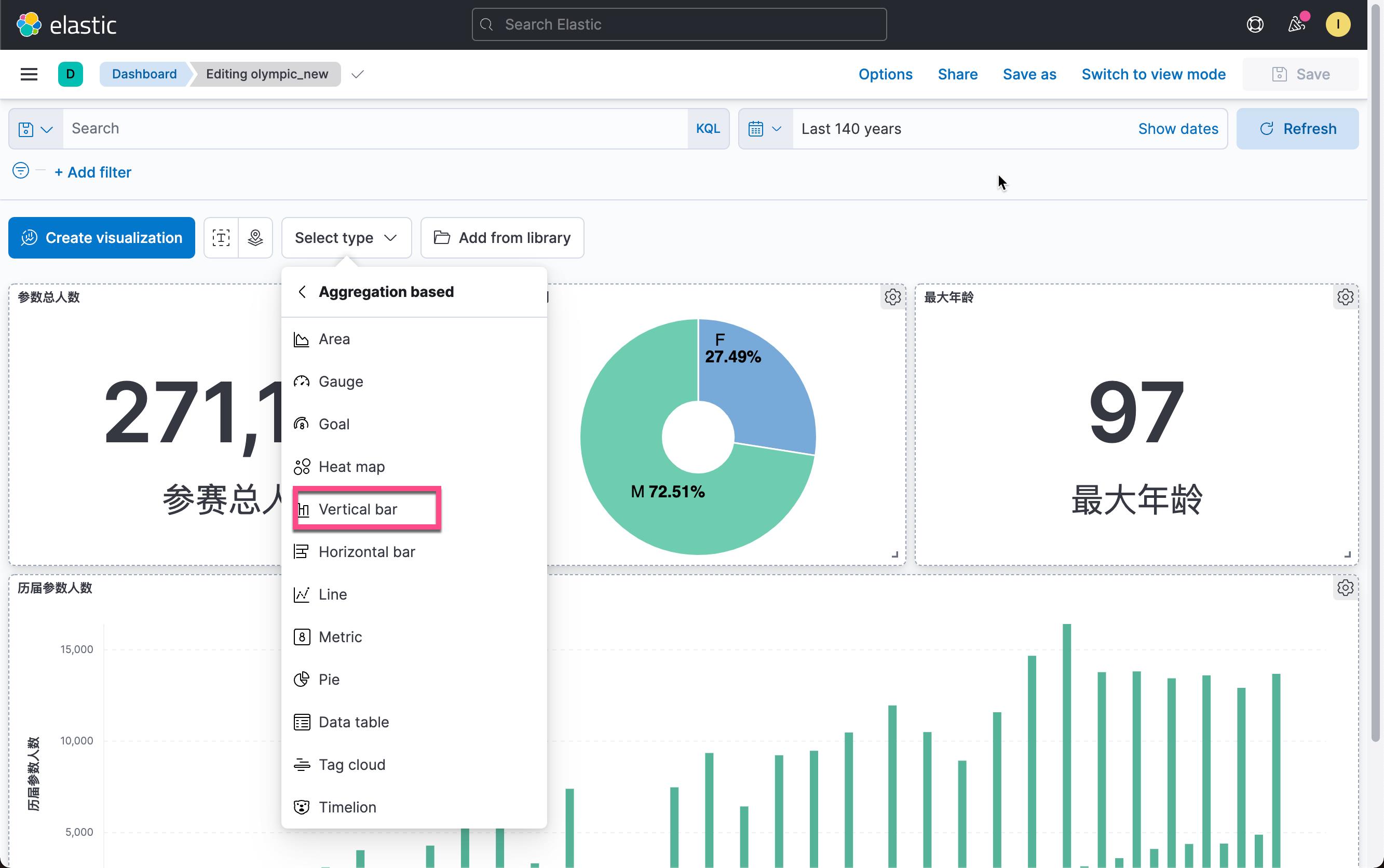The image size is (1384, 868).
Task: Open the saved query menu
Action: [36, 129]
